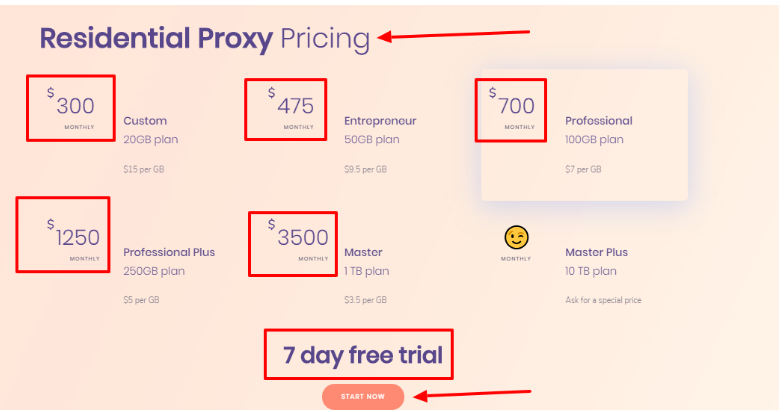Image resolution: width=784 pixels, height=412 pixels.
Task: Click the $300 monthly price
Action: pos(74,106)
